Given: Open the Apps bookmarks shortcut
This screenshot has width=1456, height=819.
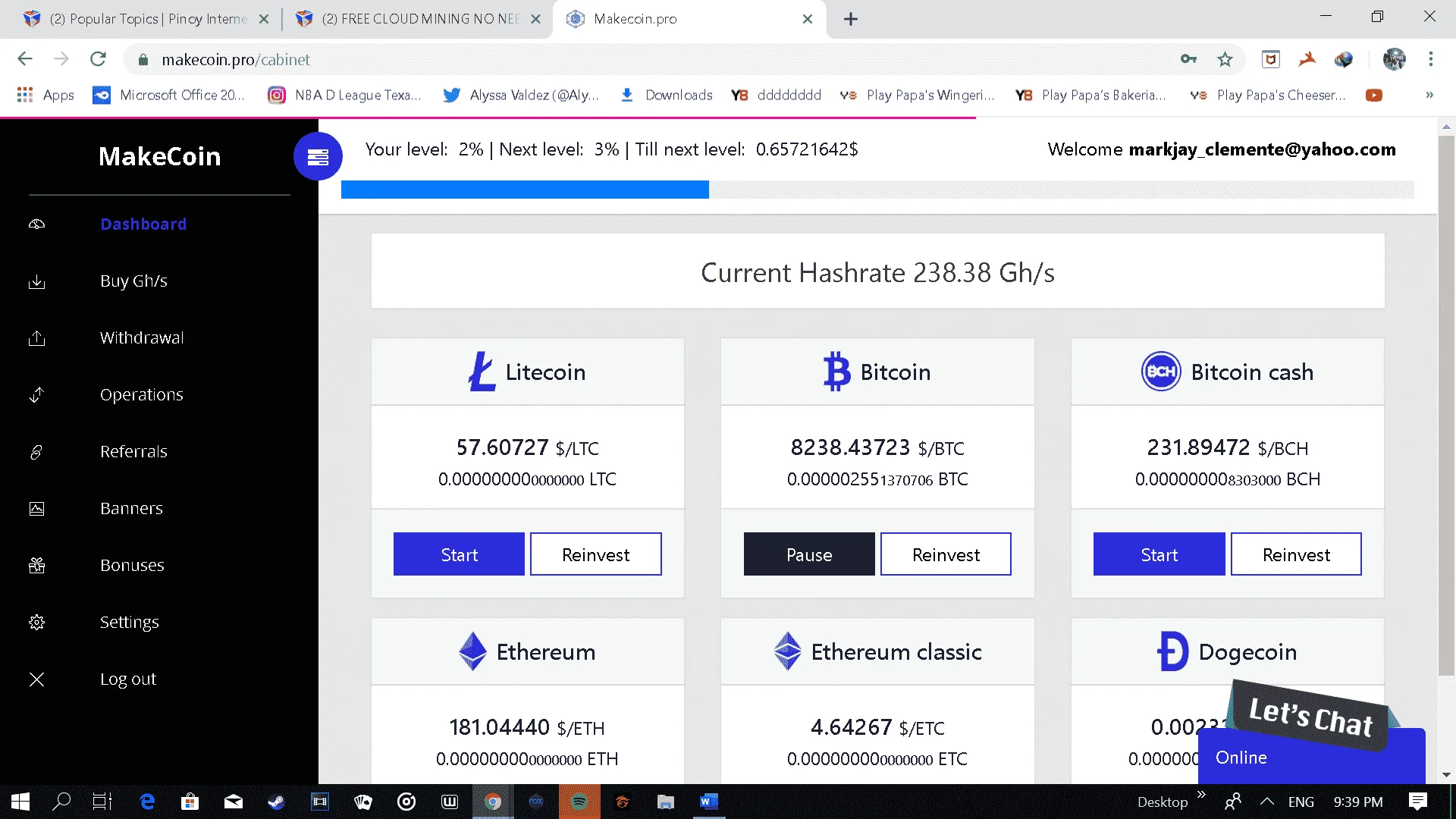Looking at the screenshot, I should pyautogui.click(x=45, y=95).
